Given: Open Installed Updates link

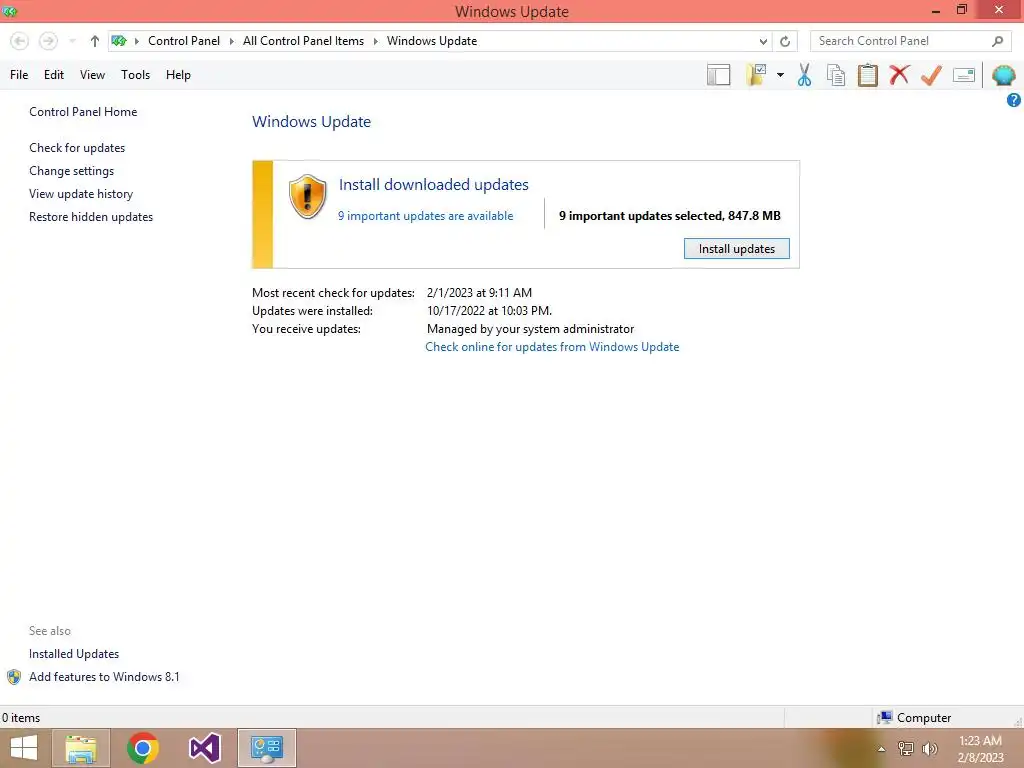Looking at the screenshot, I should [x=74, y=654].
